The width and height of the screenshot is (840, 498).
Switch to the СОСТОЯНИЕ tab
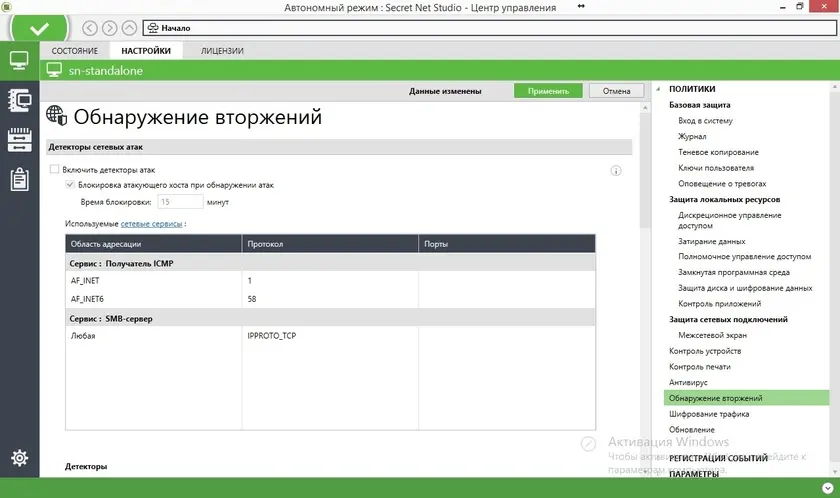(74, 51)
